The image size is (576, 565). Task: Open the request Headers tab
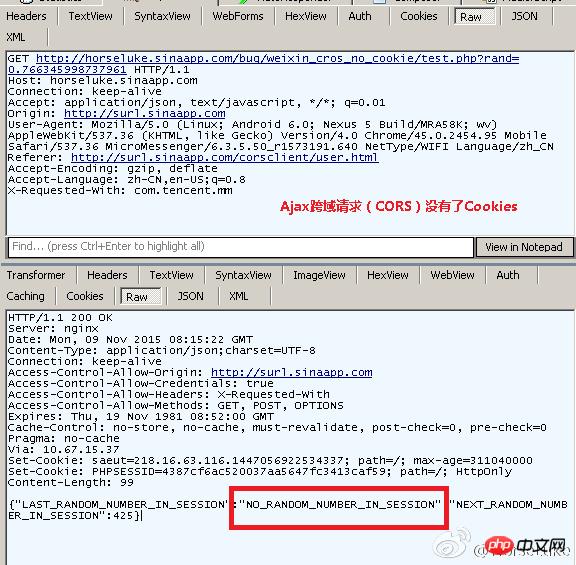click(x=27, y=16)
